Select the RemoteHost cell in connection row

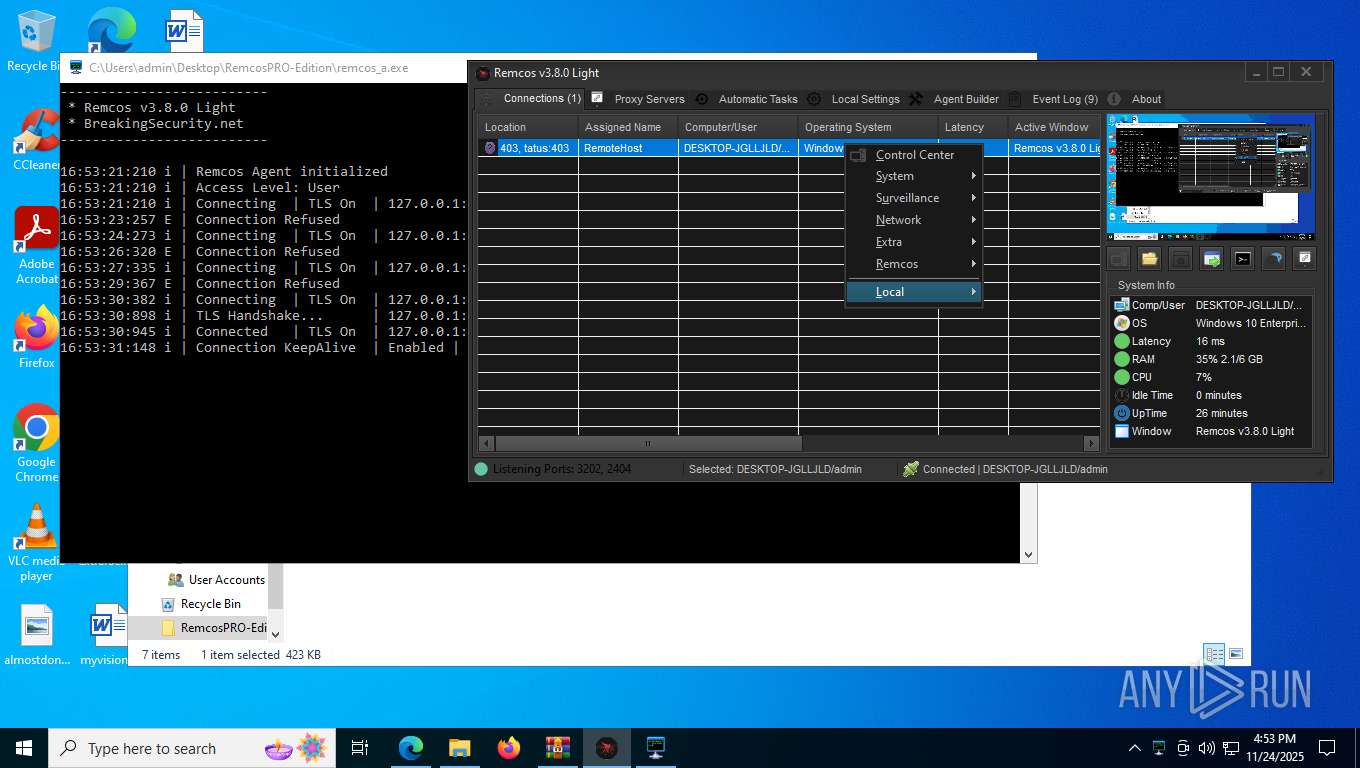628,148
